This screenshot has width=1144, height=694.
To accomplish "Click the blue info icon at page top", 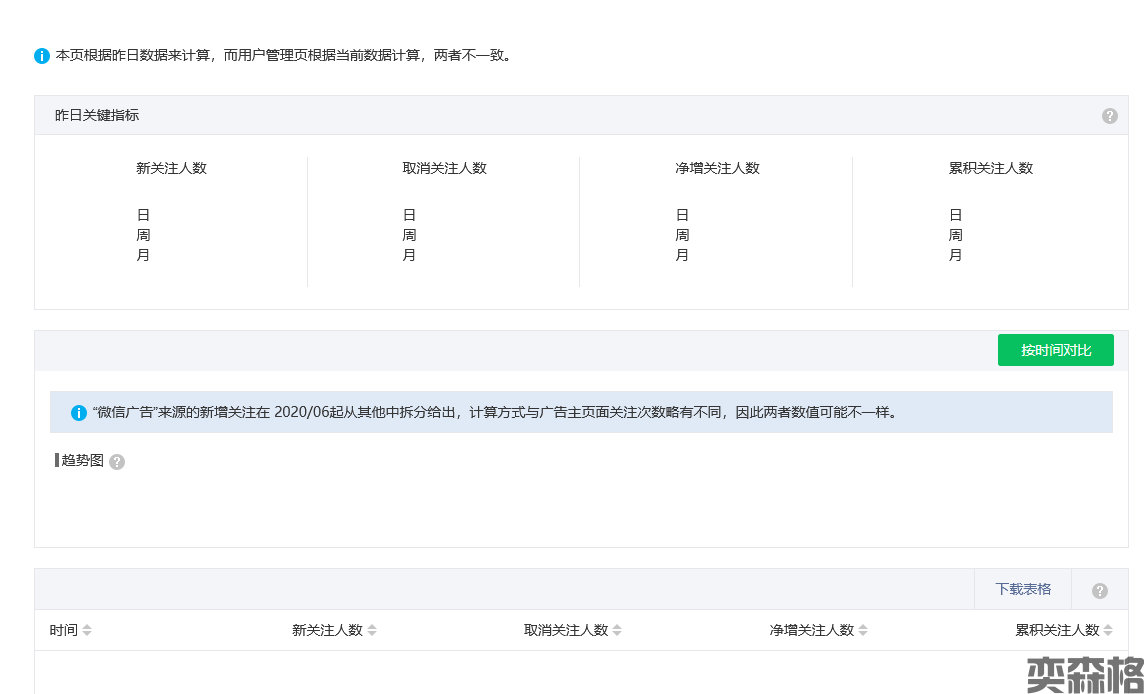I will (x=42, y=56).
